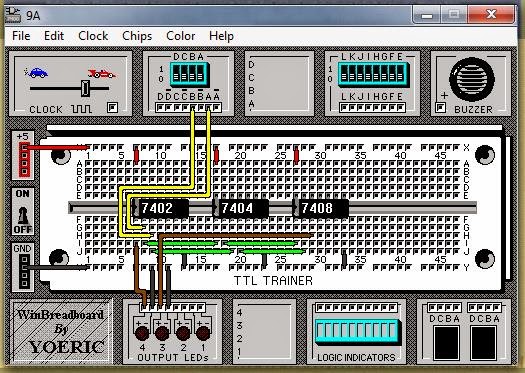The image size is (525, 373).
Task: Select the 7404 chip
Action: tap(241, 208)
